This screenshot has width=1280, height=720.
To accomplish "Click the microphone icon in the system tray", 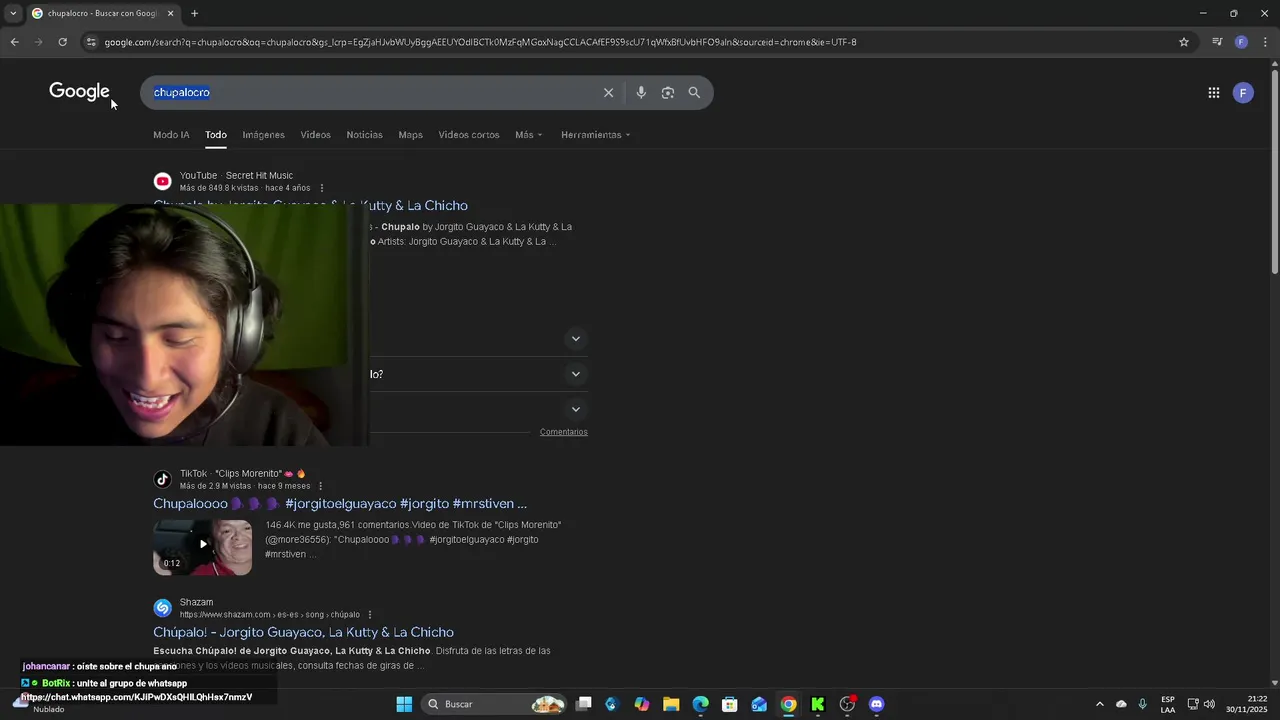I will tap(1142, 704).
